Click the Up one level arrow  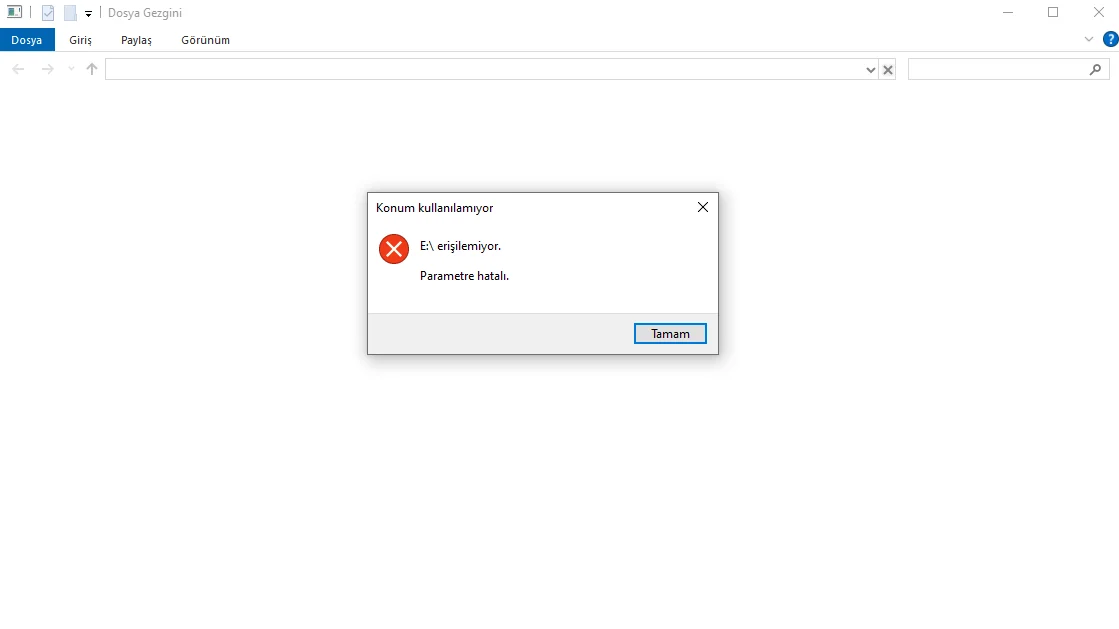(91, 69)
